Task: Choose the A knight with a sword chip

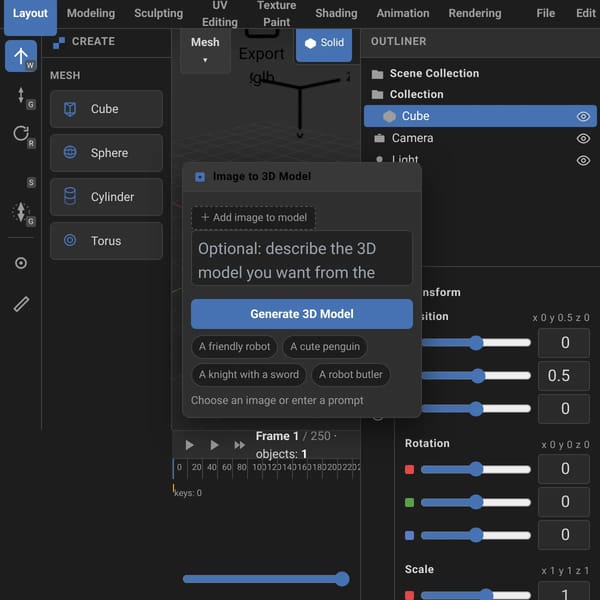Action: 249,375
